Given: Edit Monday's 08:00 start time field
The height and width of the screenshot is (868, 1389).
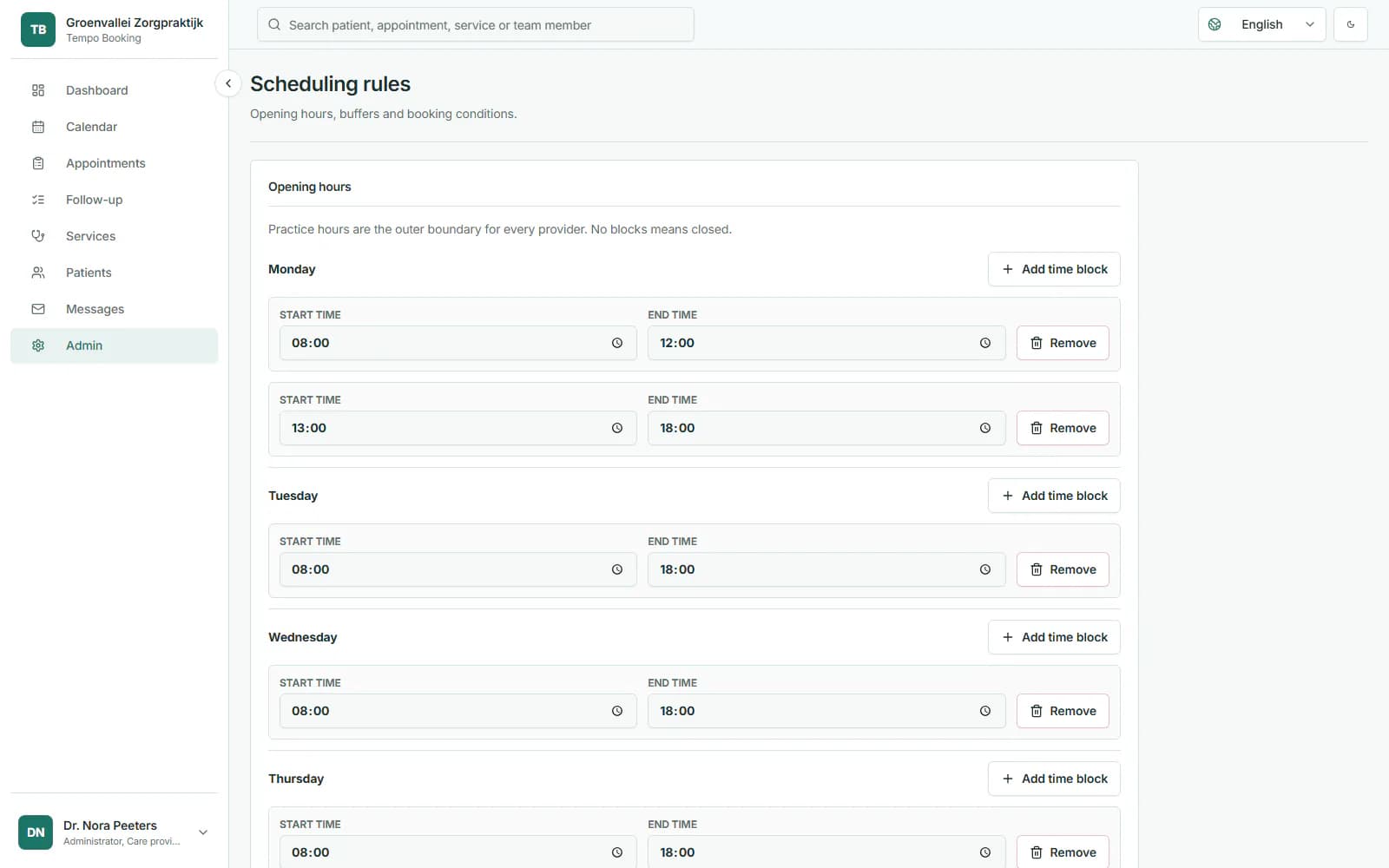Looking at the screenshot, I should (x=458, y=343).
